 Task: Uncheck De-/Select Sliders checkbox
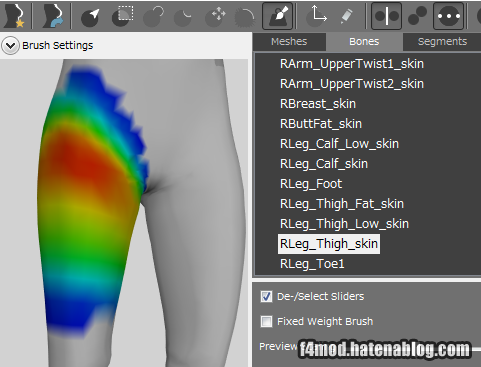point(266,296)
